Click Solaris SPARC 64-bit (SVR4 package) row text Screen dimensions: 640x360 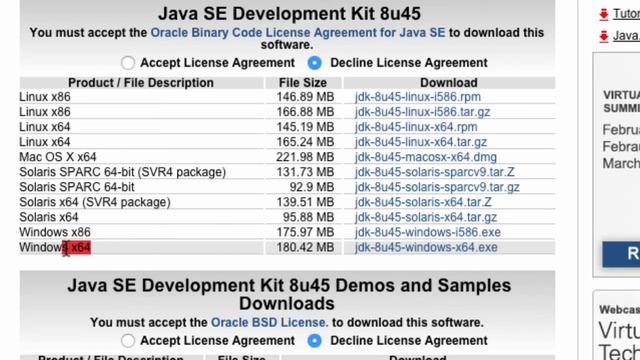[122, 172]
